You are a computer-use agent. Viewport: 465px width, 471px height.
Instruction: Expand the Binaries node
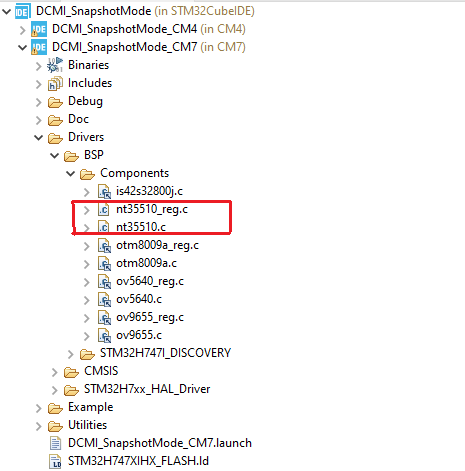(39, 66)
